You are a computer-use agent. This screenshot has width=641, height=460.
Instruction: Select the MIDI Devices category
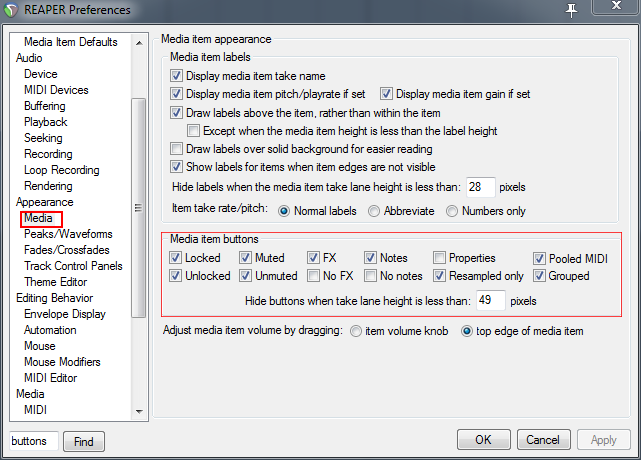pos(56,90)
